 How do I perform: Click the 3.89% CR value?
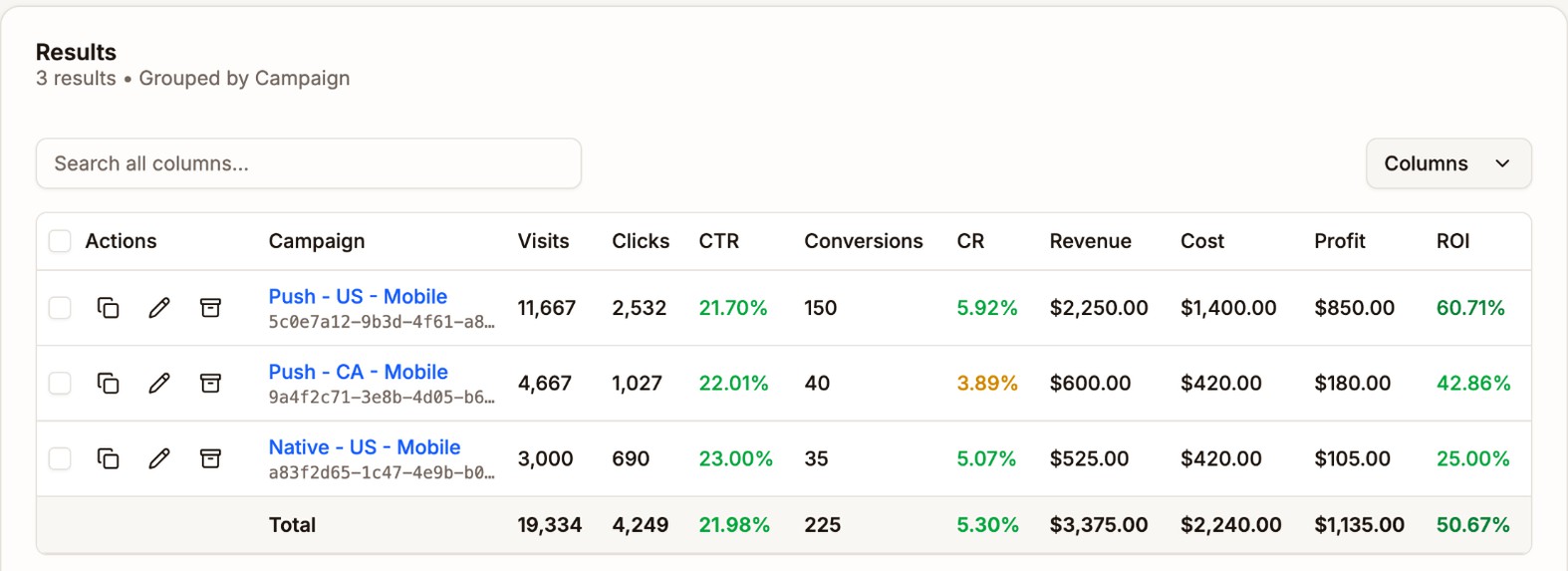[987, 383]
